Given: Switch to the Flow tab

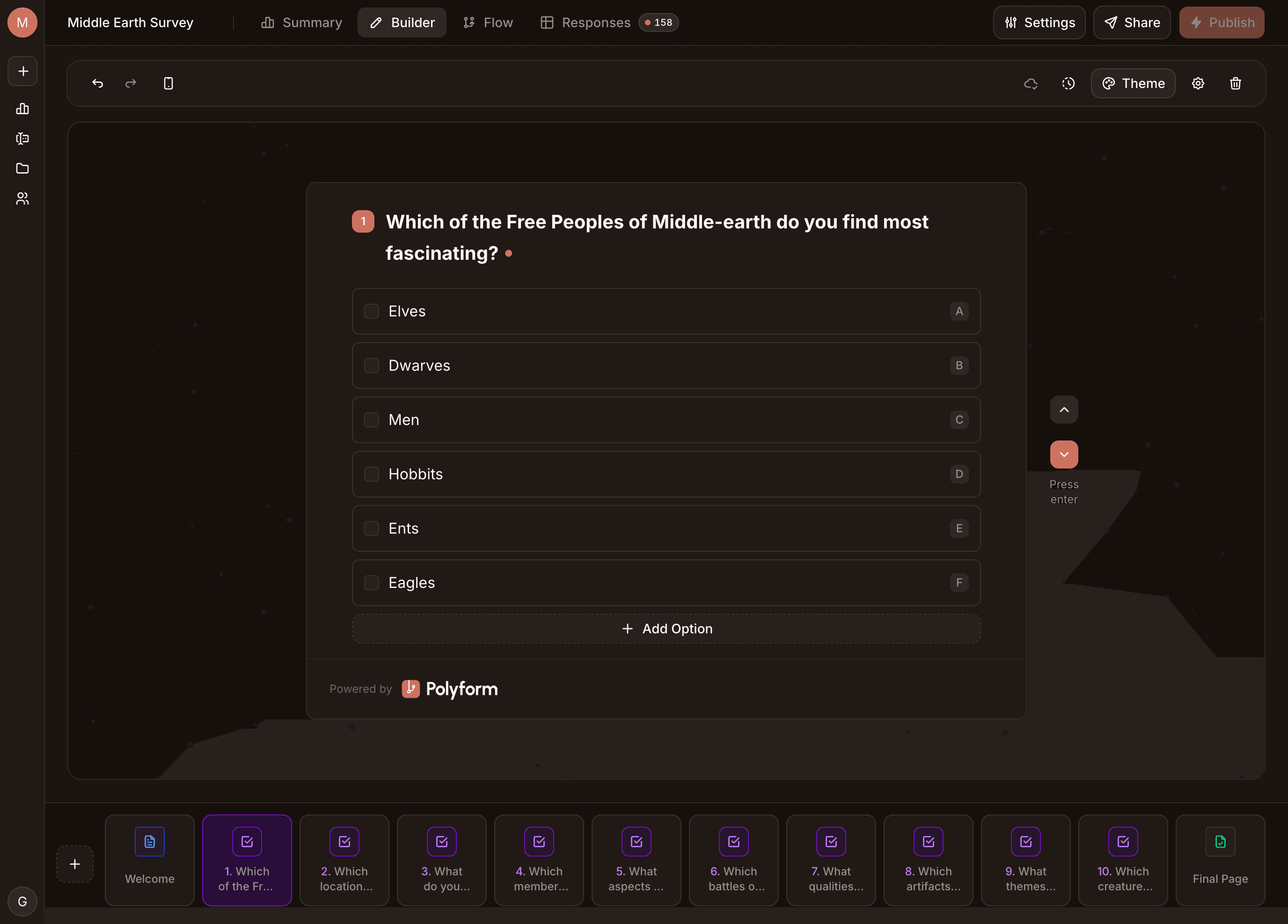Looking at the screenshot, I should click(x=488, y=22).
